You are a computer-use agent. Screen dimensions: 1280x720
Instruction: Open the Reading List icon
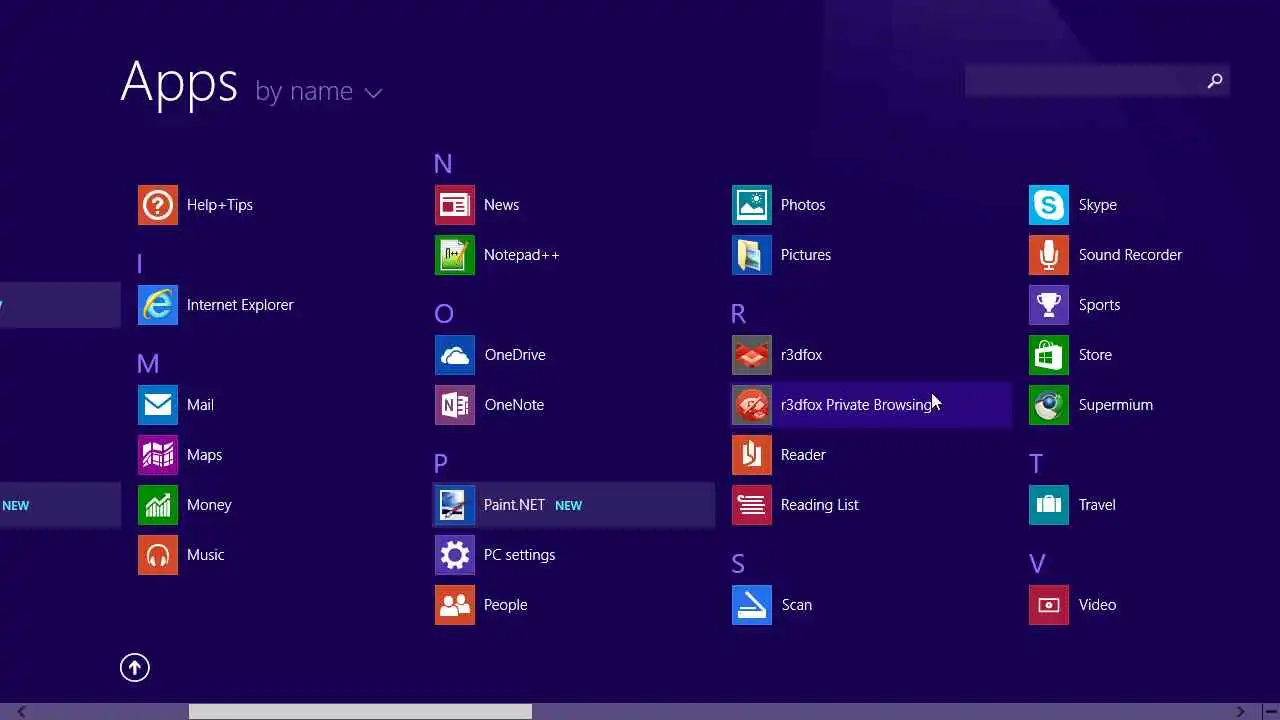752,505
